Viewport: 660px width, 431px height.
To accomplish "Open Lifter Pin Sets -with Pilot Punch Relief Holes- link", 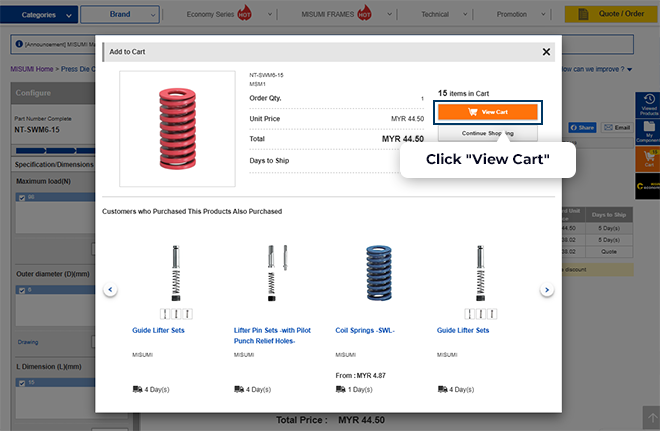I will click(272, 335).
